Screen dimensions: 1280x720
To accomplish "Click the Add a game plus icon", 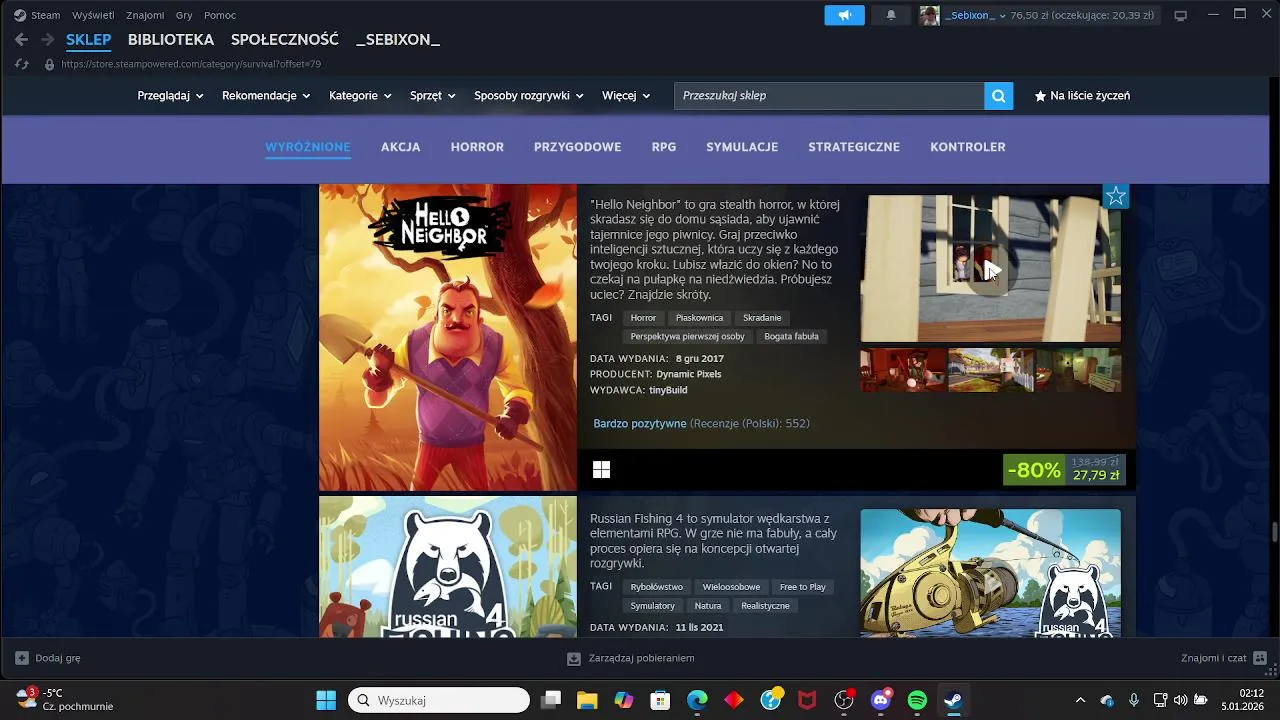I will click(x=22, y=658).
